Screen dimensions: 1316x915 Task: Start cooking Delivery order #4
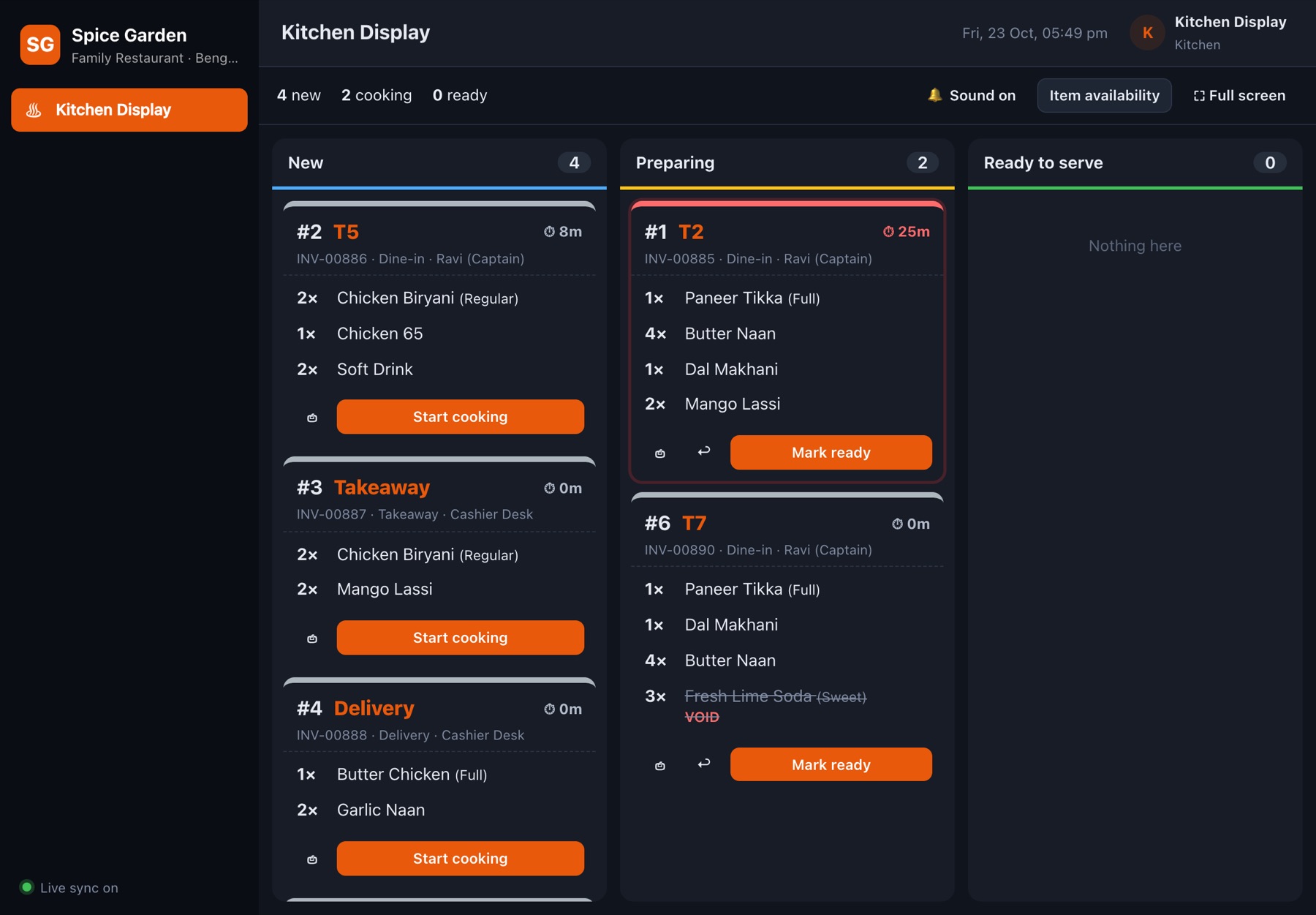[461, 859]
